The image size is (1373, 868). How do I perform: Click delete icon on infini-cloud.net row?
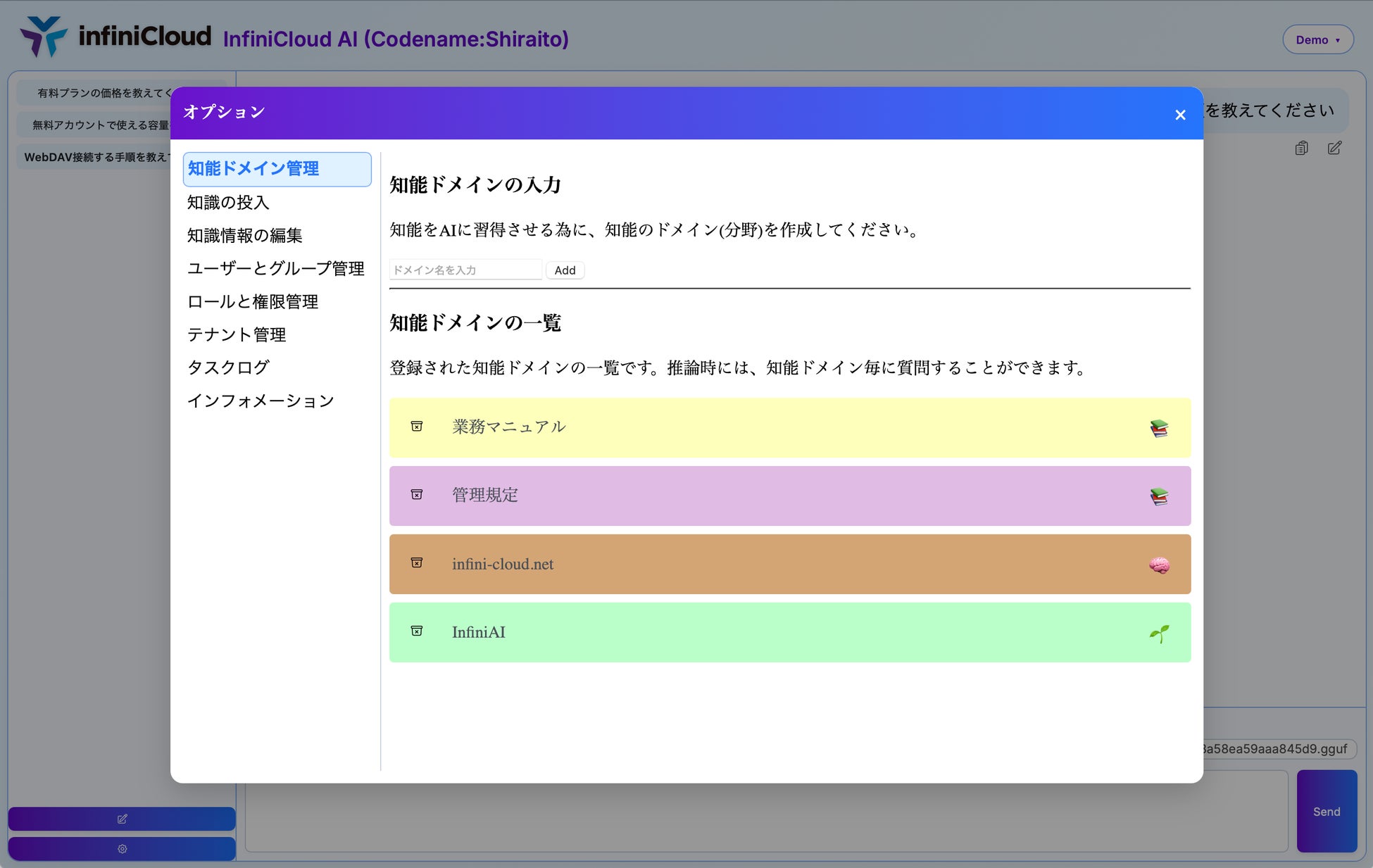click(417, 563)
